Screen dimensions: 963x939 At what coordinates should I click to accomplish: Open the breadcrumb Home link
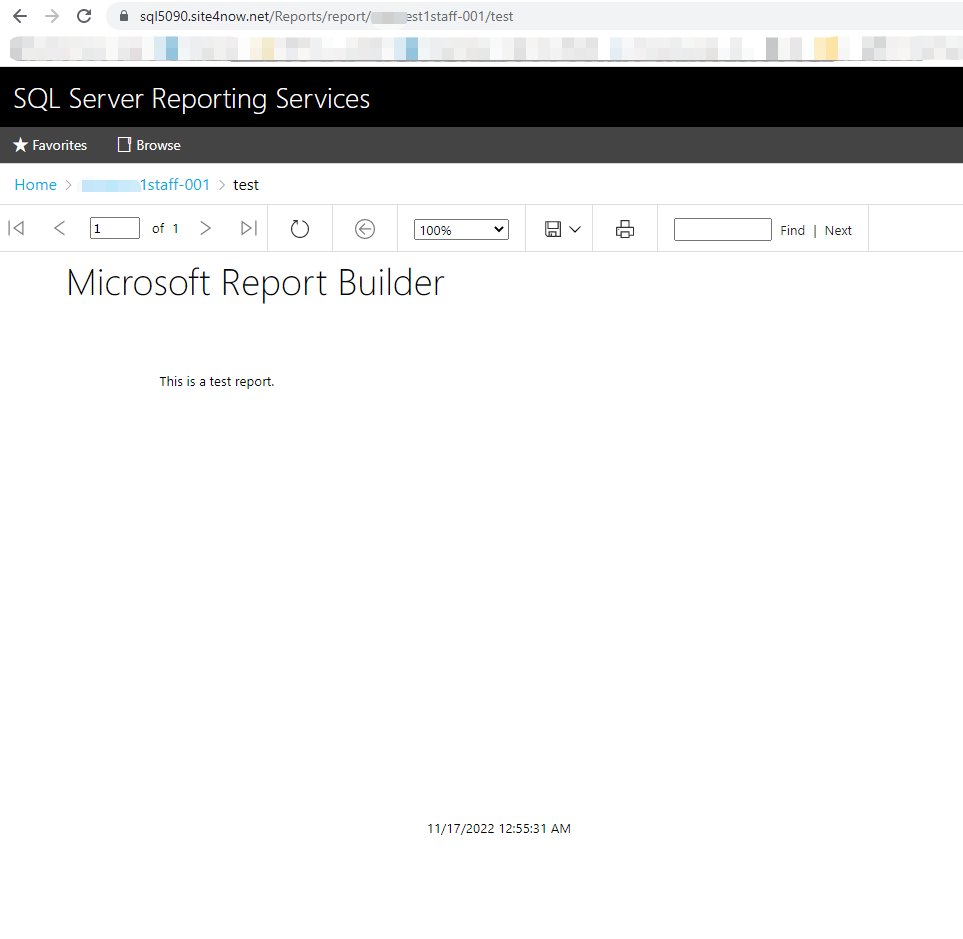point(35,184)
